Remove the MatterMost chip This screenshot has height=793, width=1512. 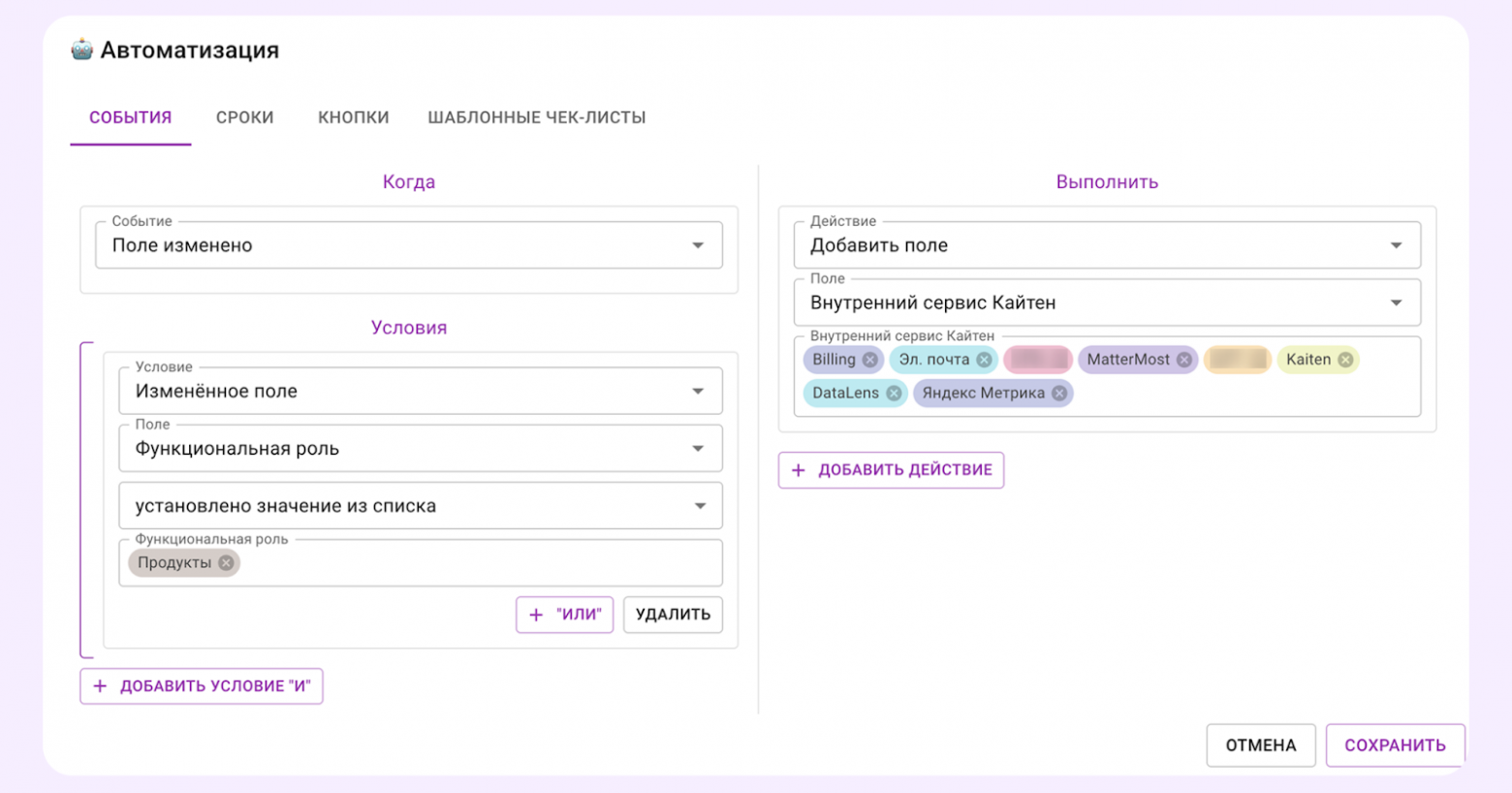point(1183,360)
